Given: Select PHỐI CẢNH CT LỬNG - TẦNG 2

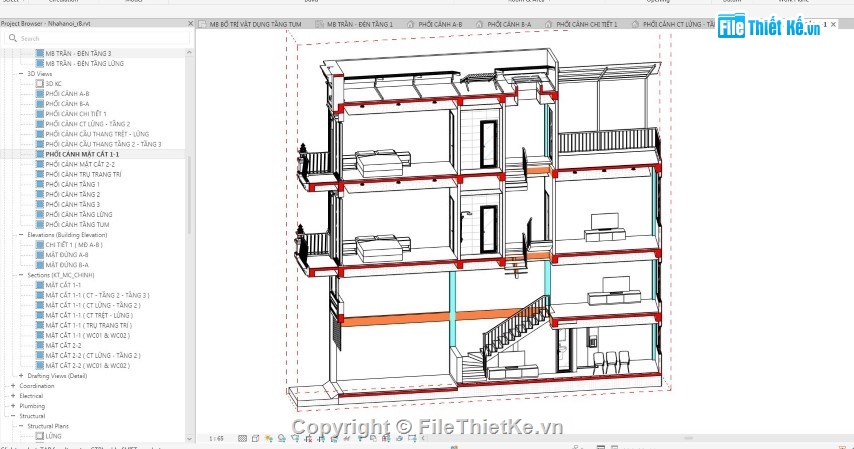Looking at the screenshot, I should coord(88,124).
